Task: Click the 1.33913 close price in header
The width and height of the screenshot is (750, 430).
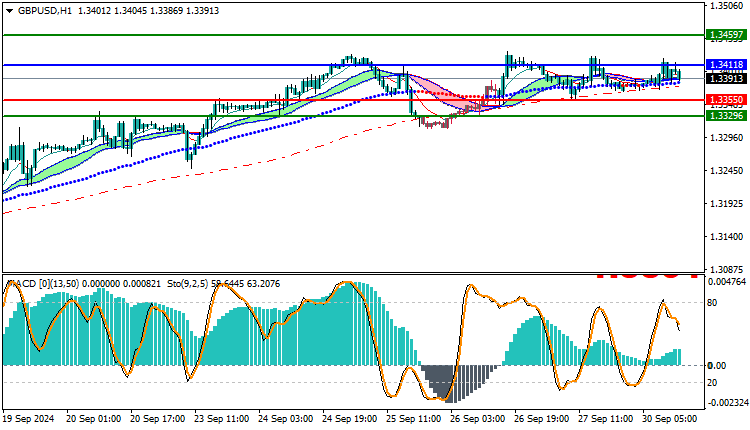Action: tap(202, 11)
